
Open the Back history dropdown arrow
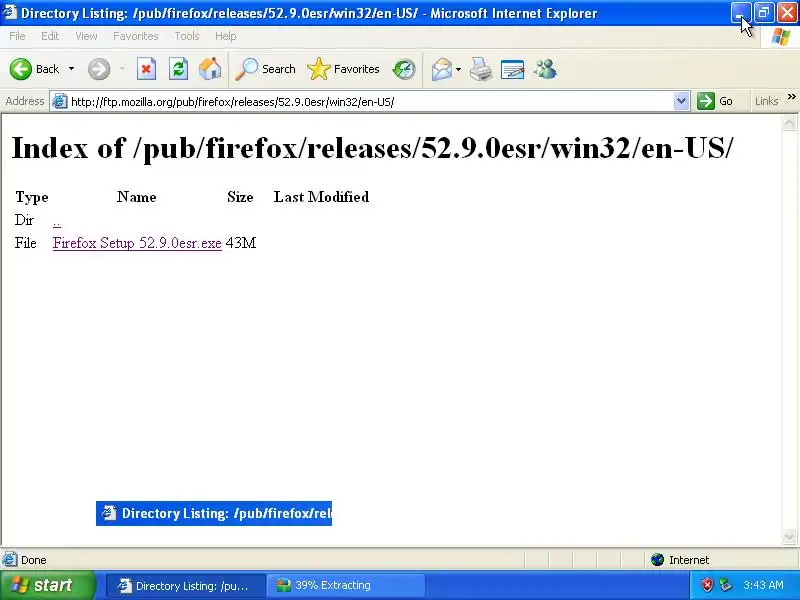(71, 69)
